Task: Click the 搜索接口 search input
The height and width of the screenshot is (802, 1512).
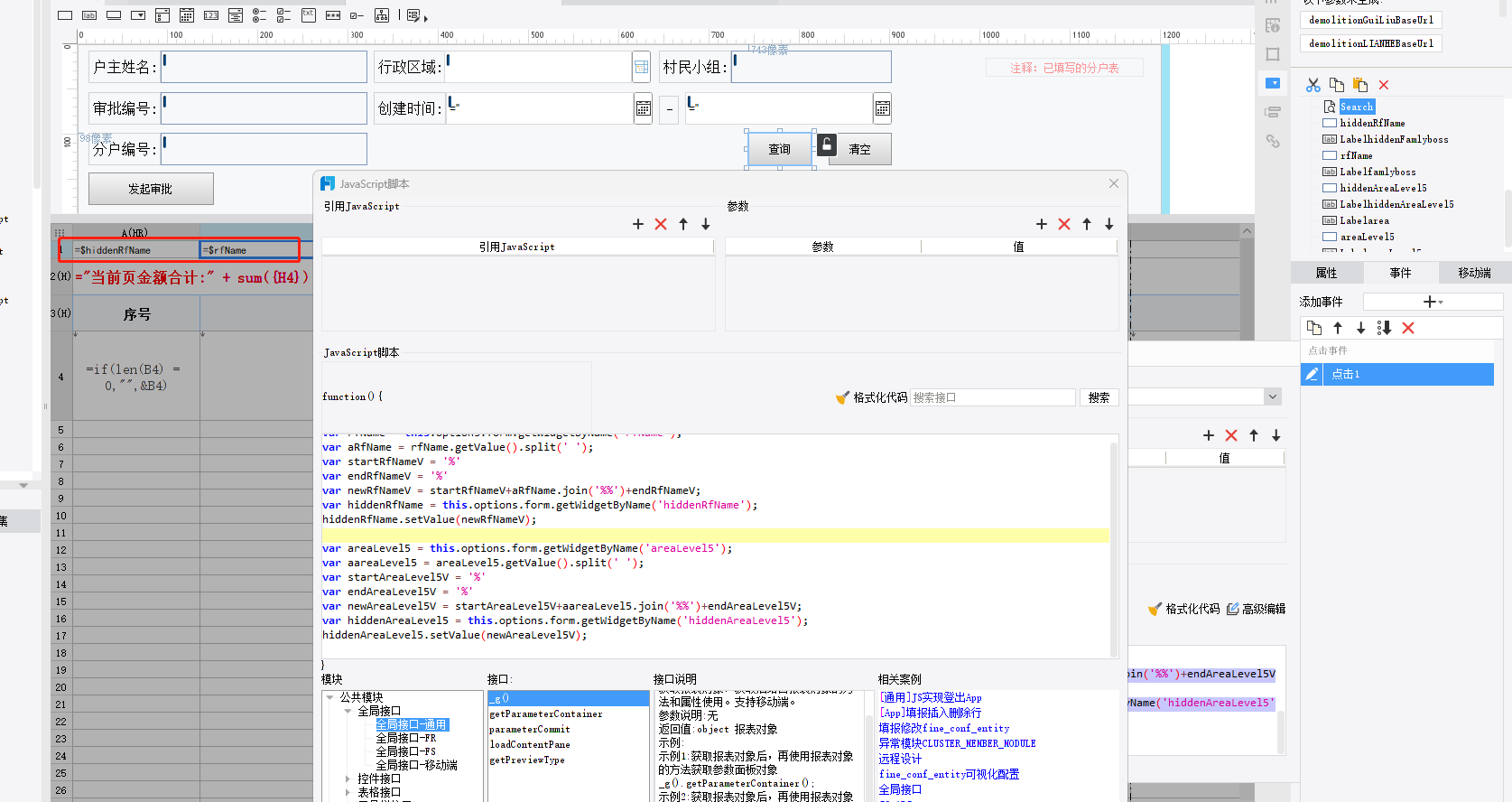Action: pos(993,397)
